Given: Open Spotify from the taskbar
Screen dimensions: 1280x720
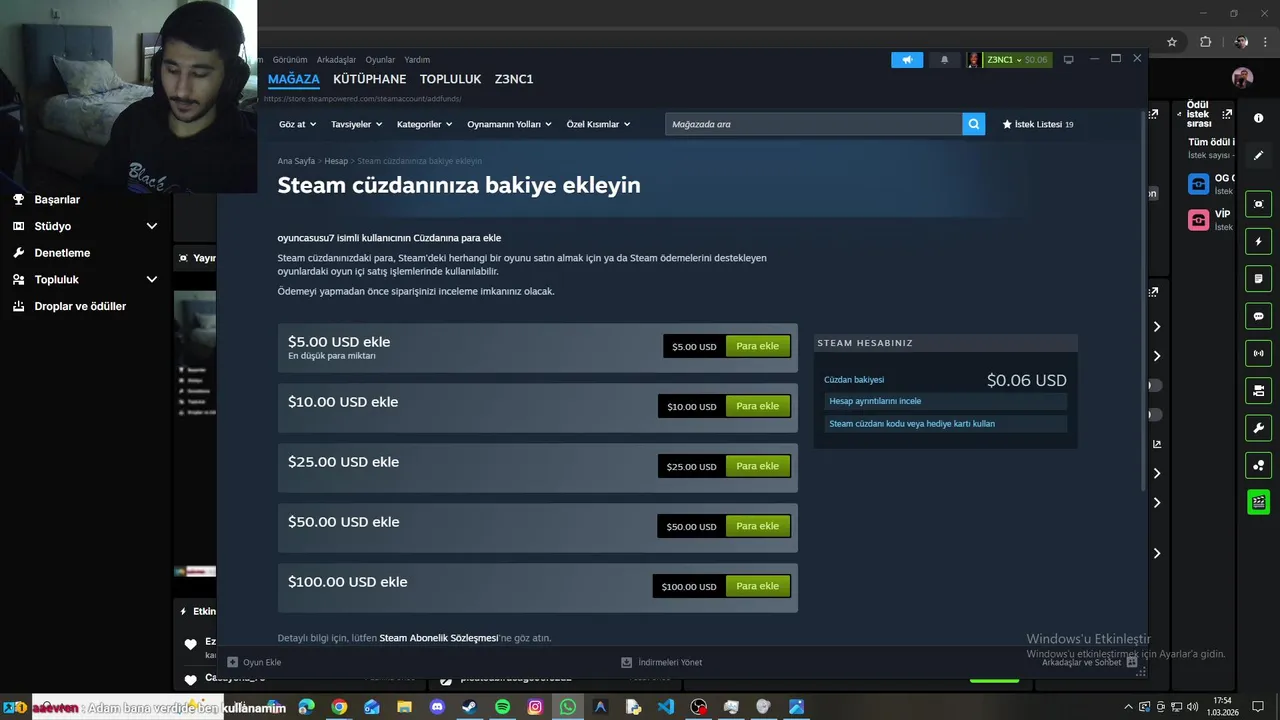Looking at the screenshot, I should (502, 707).
